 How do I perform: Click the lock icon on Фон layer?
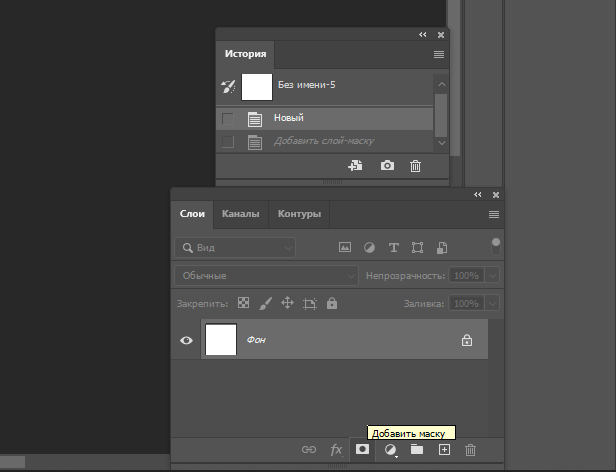pos(467,340)
